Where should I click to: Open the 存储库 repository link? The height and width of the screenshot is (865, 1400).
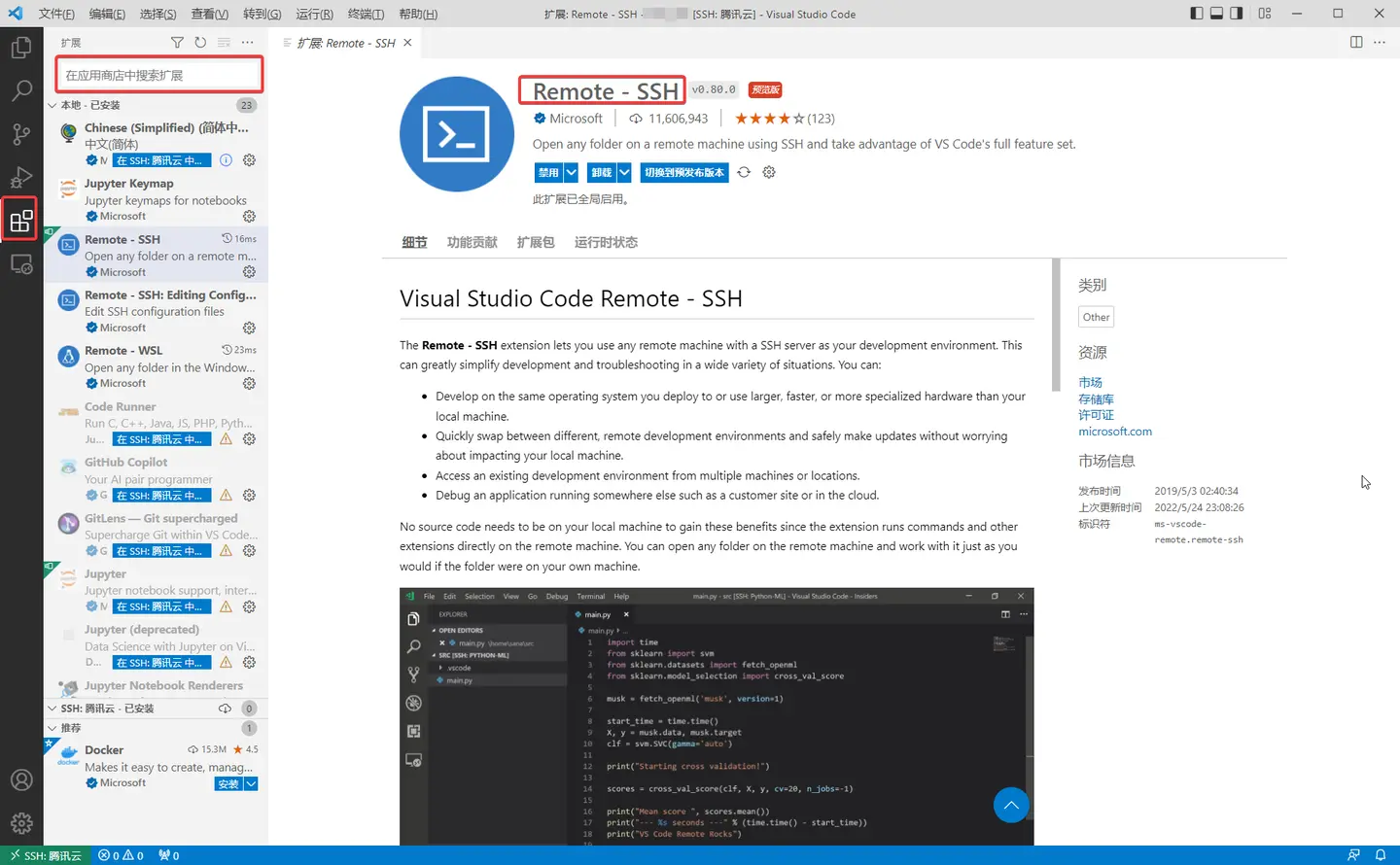point(1096,398)
